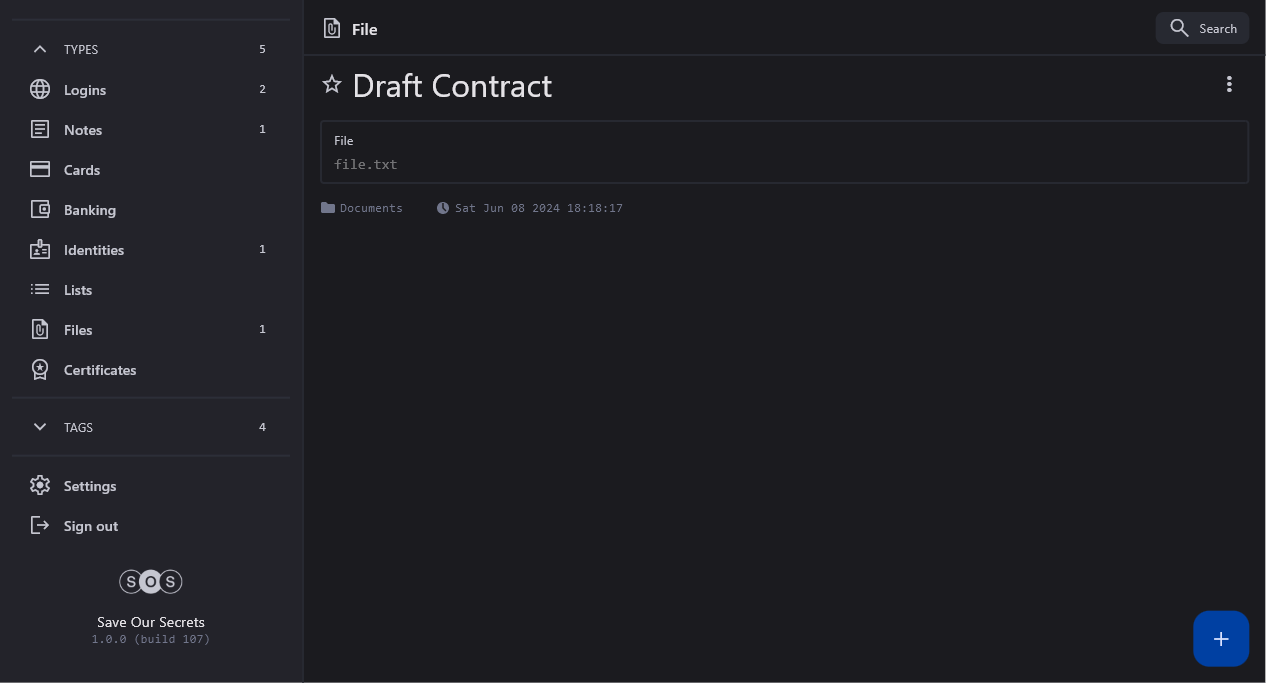The width and height of the screenshot is (1266, 683).
Task: Click the Search button
Action: [x=1202, y=29]
